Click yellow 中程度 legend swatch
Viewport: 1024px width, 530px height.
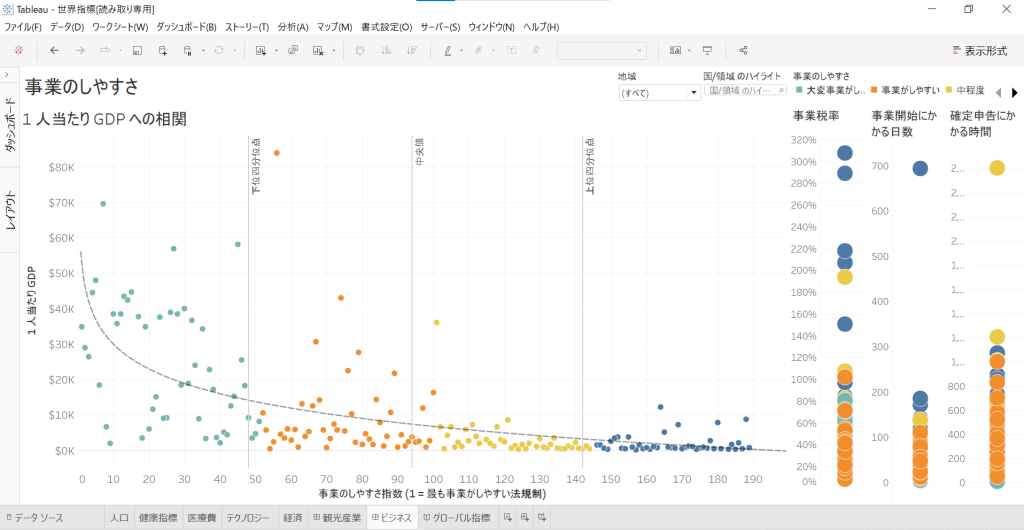pos(950,90)
